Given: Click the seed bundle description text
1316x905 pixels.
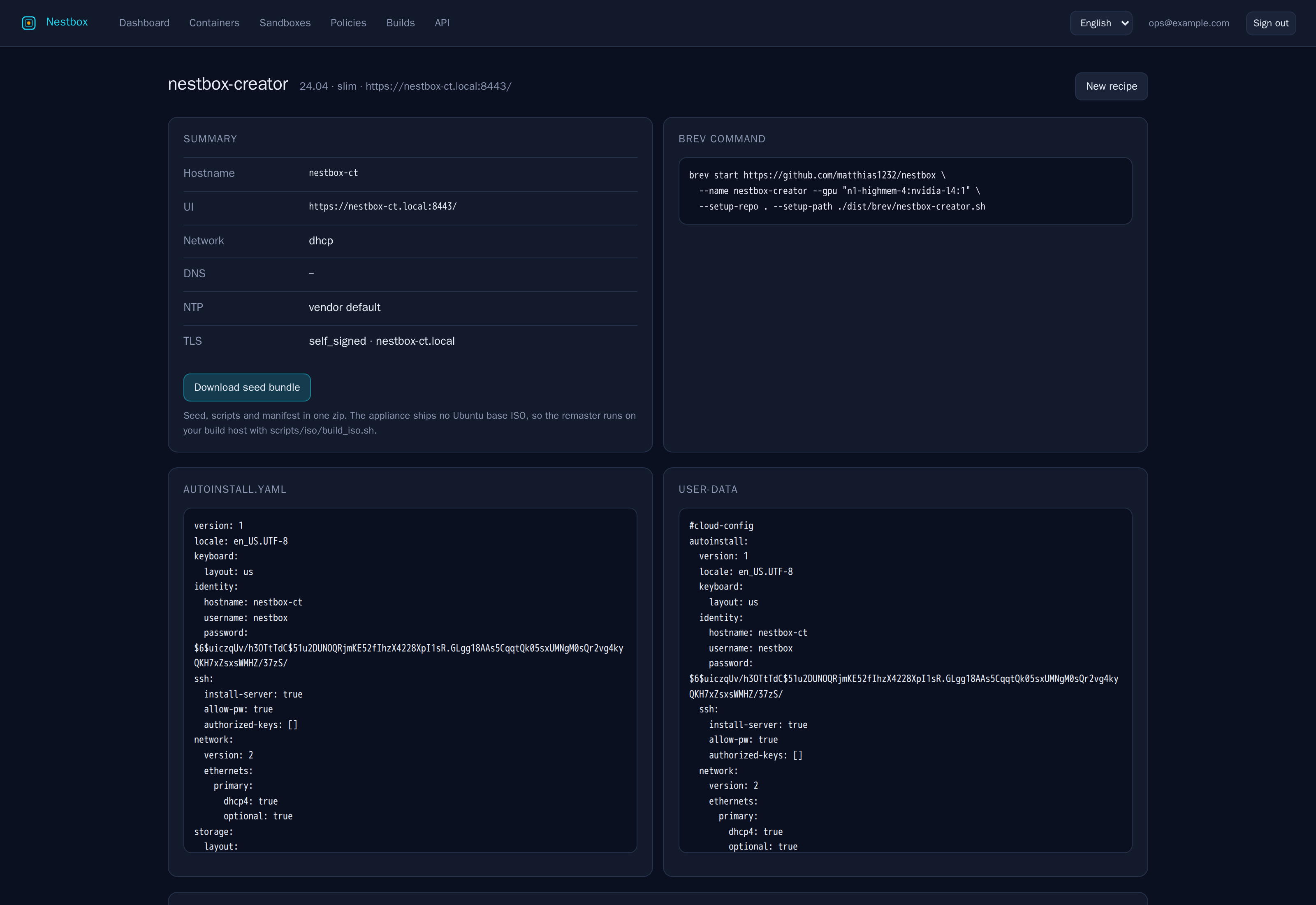Looking at the screenshot, I should click(x=409, y=423).
